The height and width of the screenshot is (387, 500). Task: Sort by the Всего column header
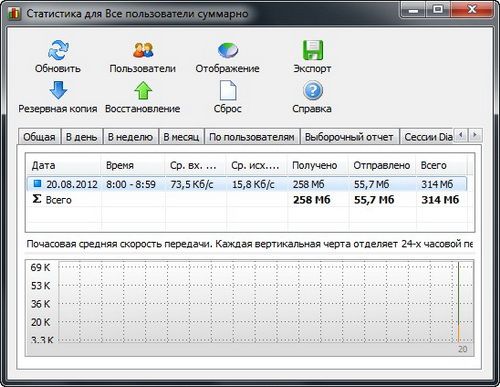click(x=442, y=165)
